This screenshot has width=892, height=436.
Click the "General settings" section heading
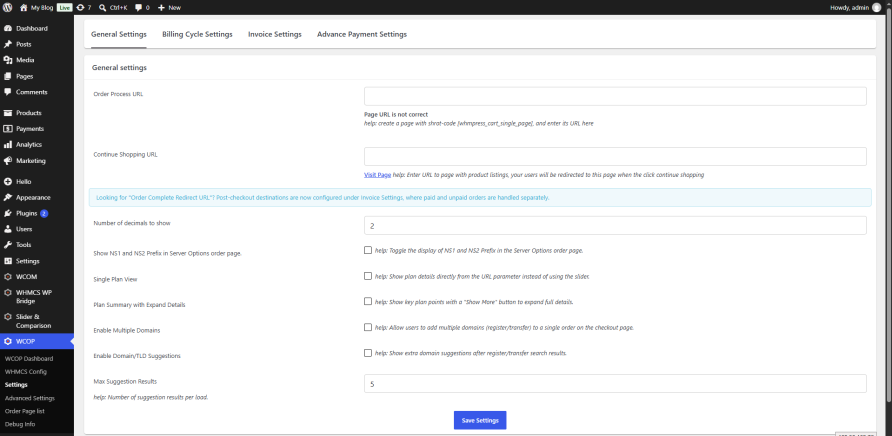click(119, 68)
